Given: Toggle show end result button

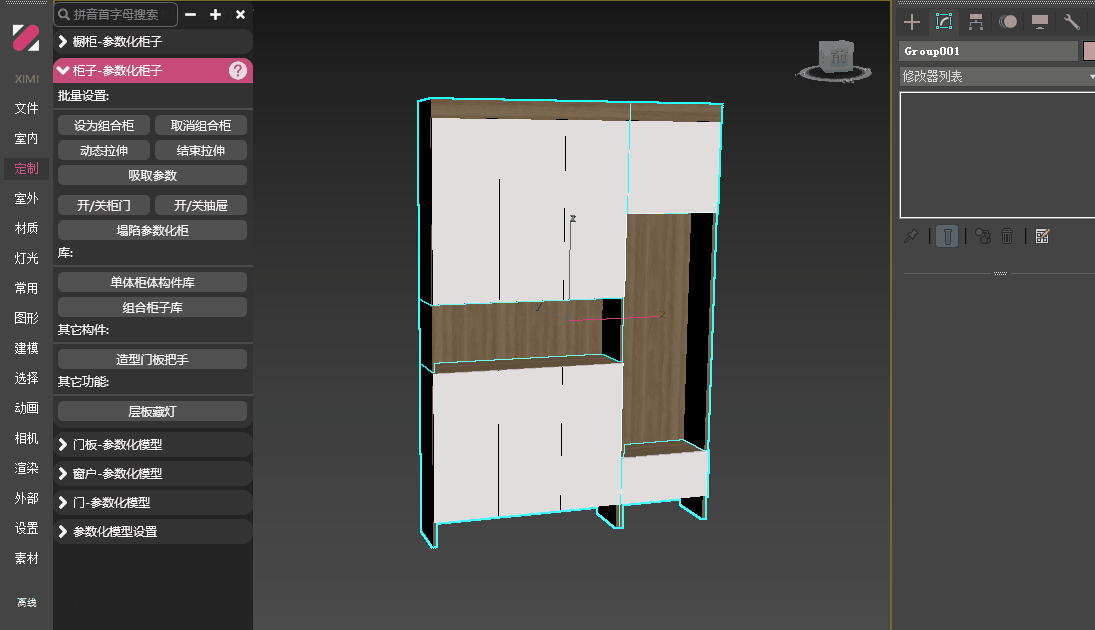Looking at the screenshot, I should click(947, 236).
